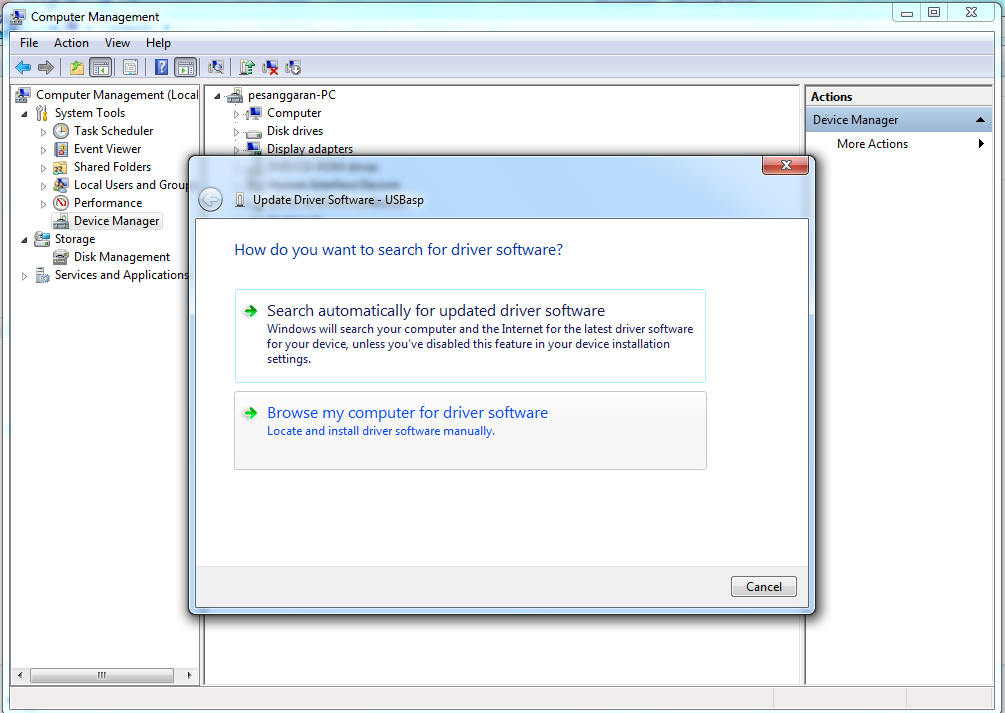
Task: Cancel the driver update wizard
Action: [763, 586]
